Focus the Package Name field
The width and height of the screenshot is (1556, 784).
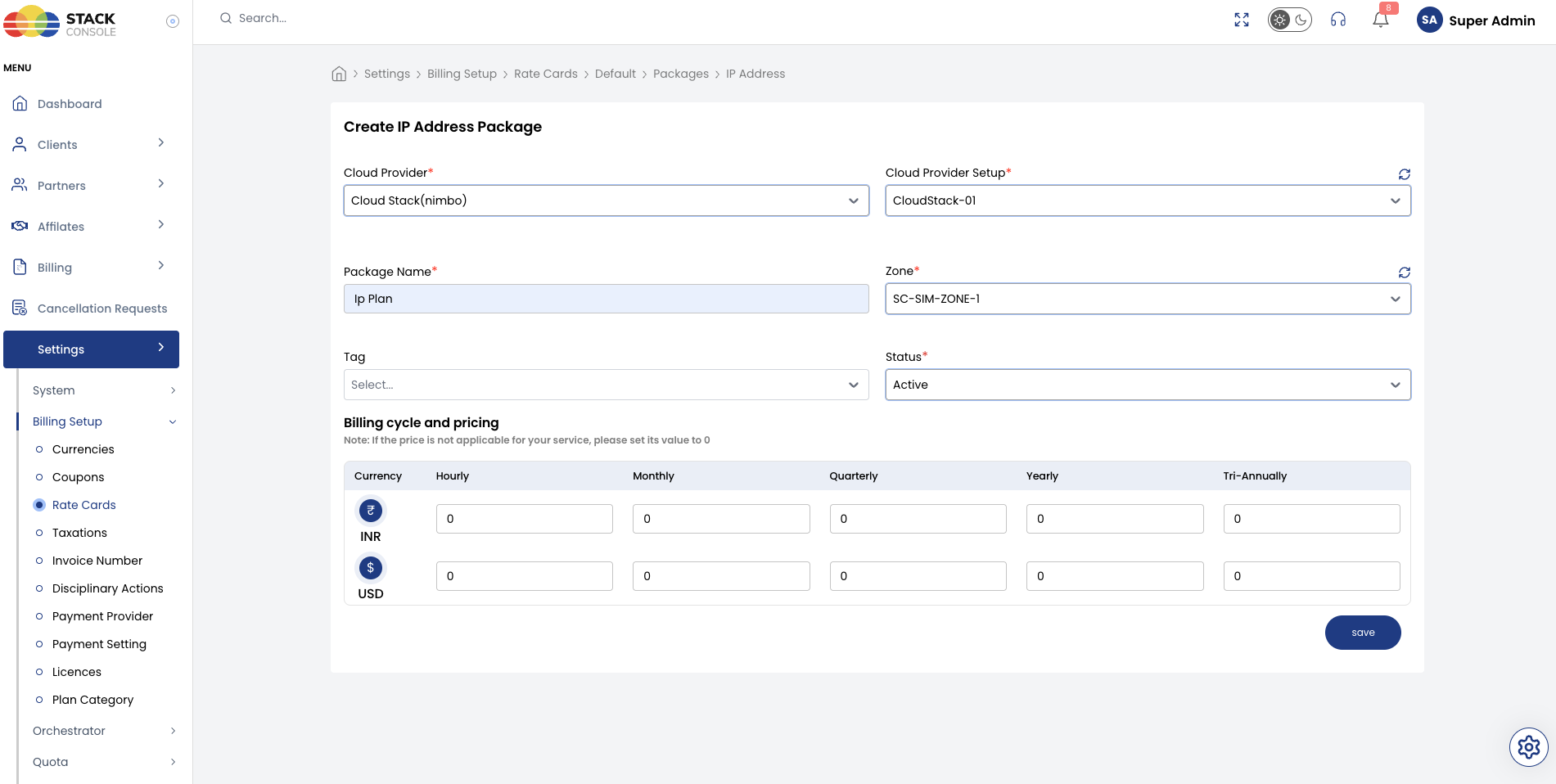coord(606,299)
